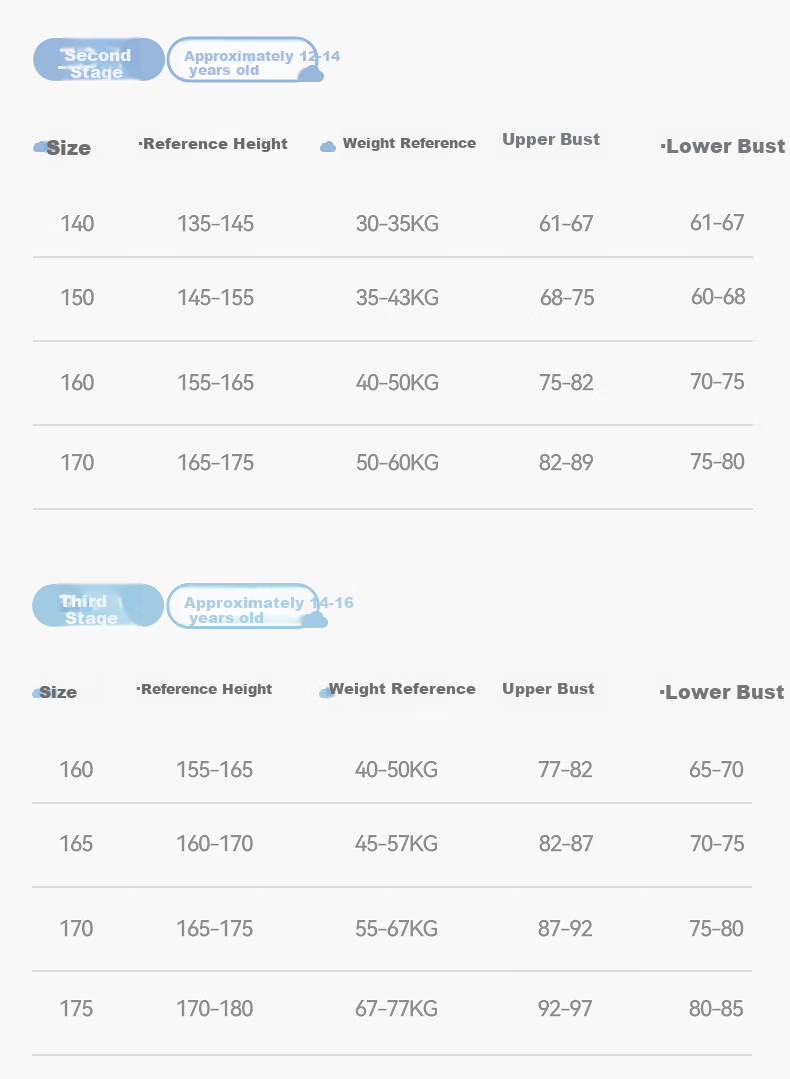Click cloud icon beside Weight Reference in first table
Viewport: 790px width, 1079px height.
pyautogui.click(x=328, y=146)
